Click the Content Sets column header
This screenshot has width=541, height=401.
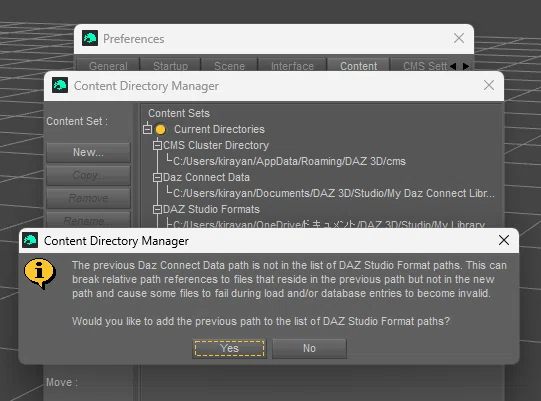[179, 113]
